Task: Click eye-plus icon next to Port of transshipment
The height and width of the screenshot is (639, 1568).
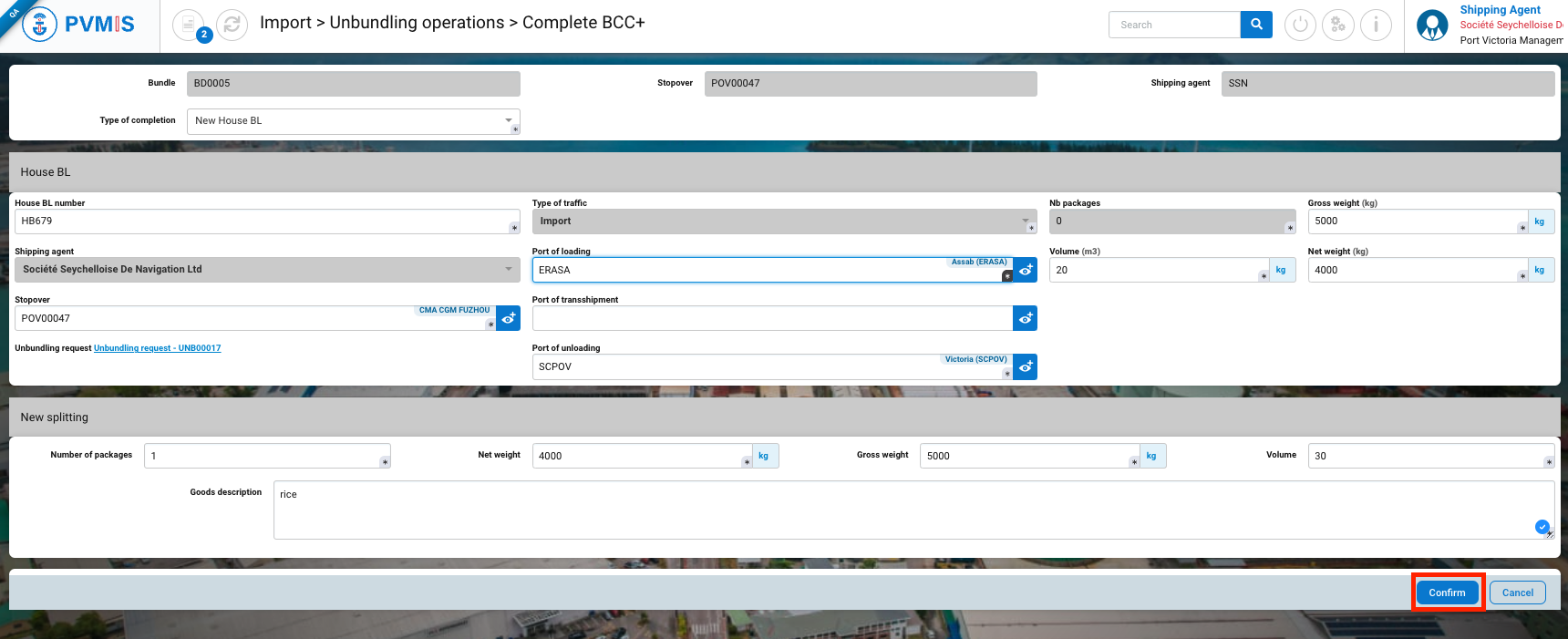Action: (1025, 318)
